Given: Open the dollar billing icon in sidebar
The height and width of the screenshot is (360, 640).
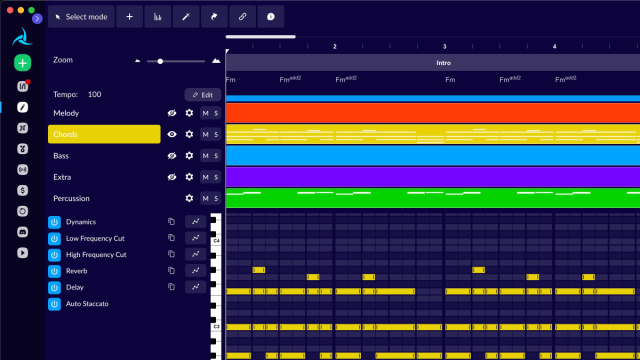Looking at the screenshot, I should click(22, 190).
